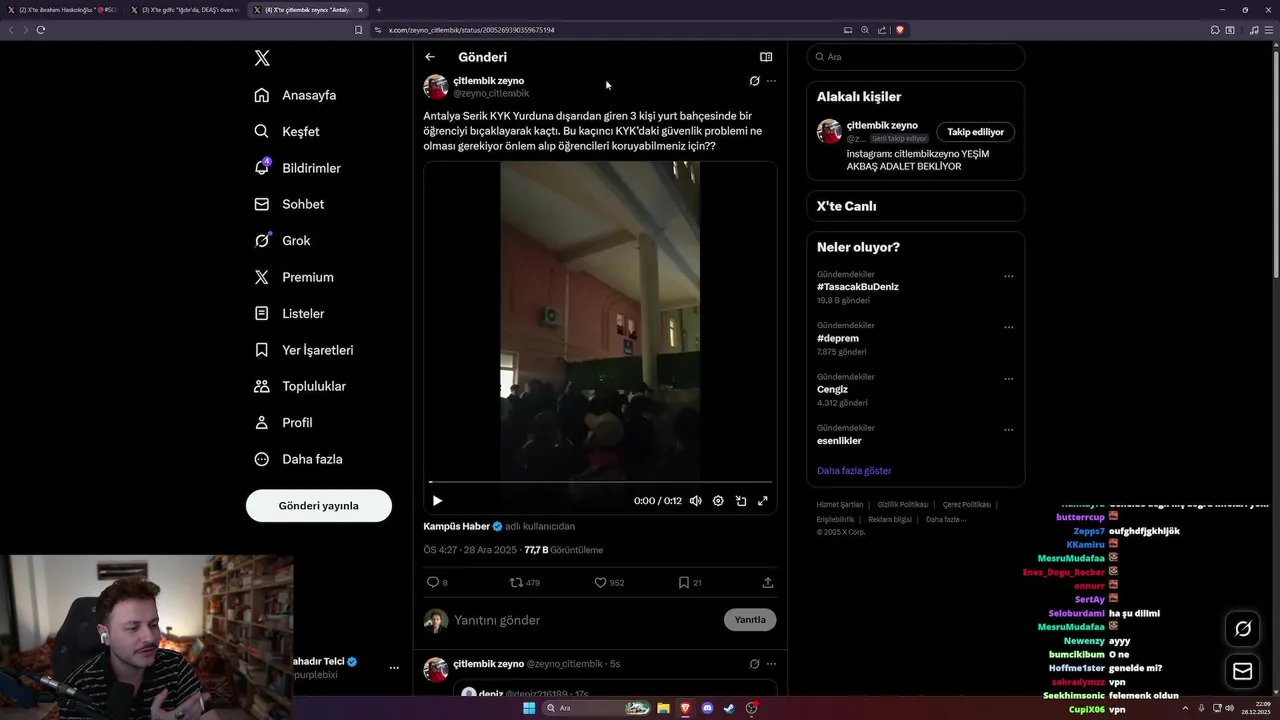Open Premium page
This screenshot has height=720, width=1280.
coord(294,277)
